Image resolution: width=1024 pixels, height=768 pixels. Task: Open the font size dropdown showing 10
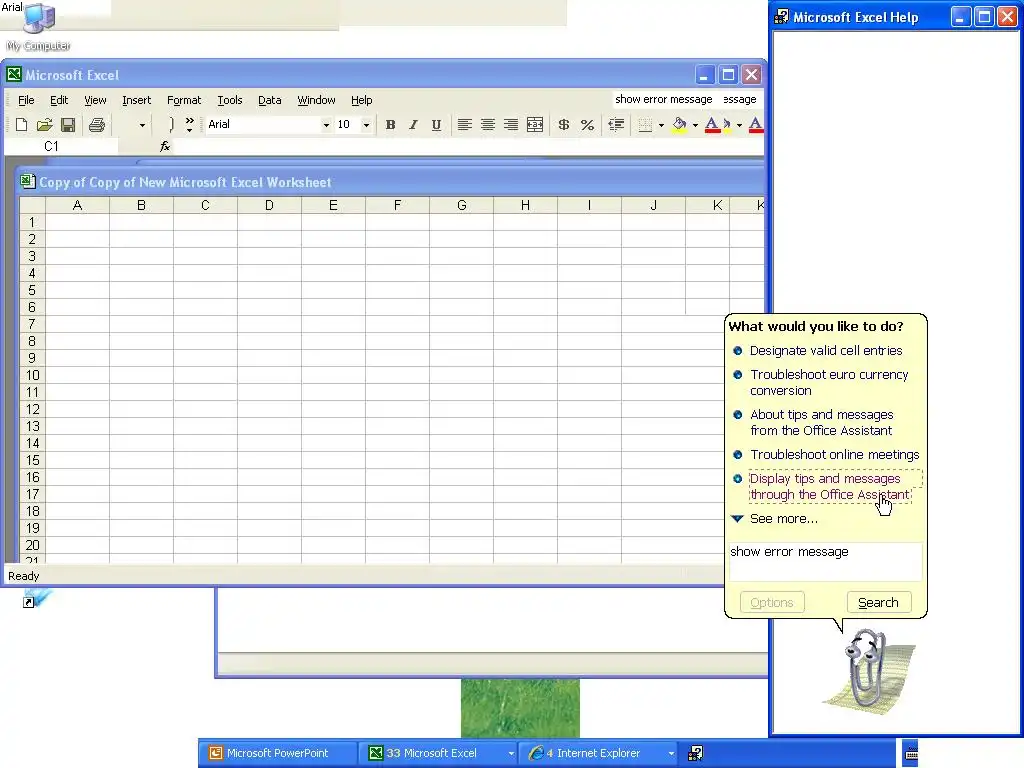pos(366,125)
